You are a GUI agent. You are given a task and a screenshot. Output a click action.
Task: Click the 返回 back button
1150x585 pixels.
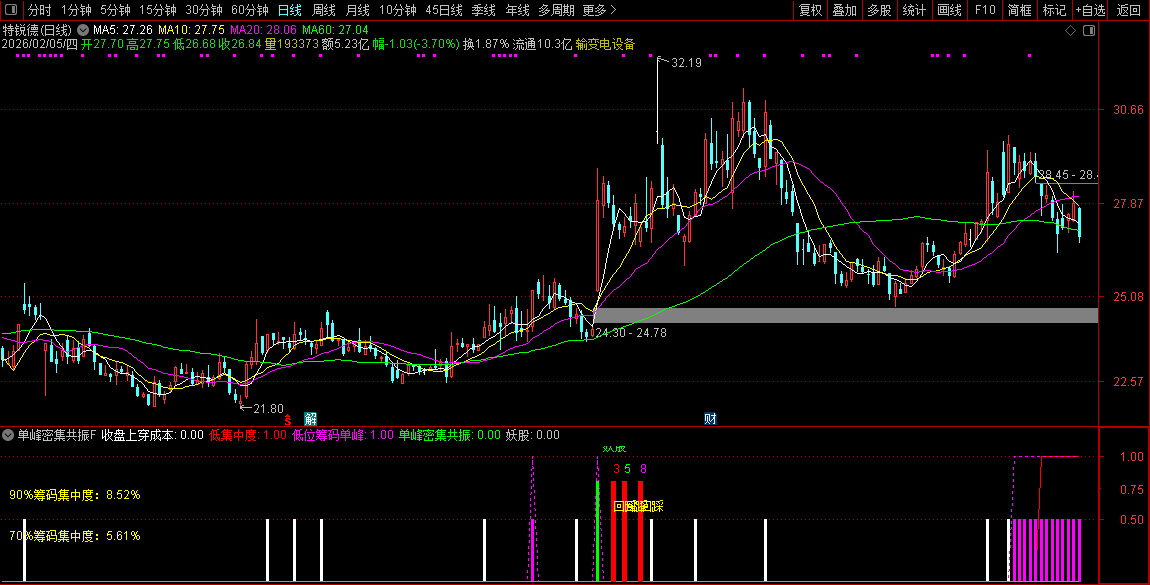point(1128,10)
